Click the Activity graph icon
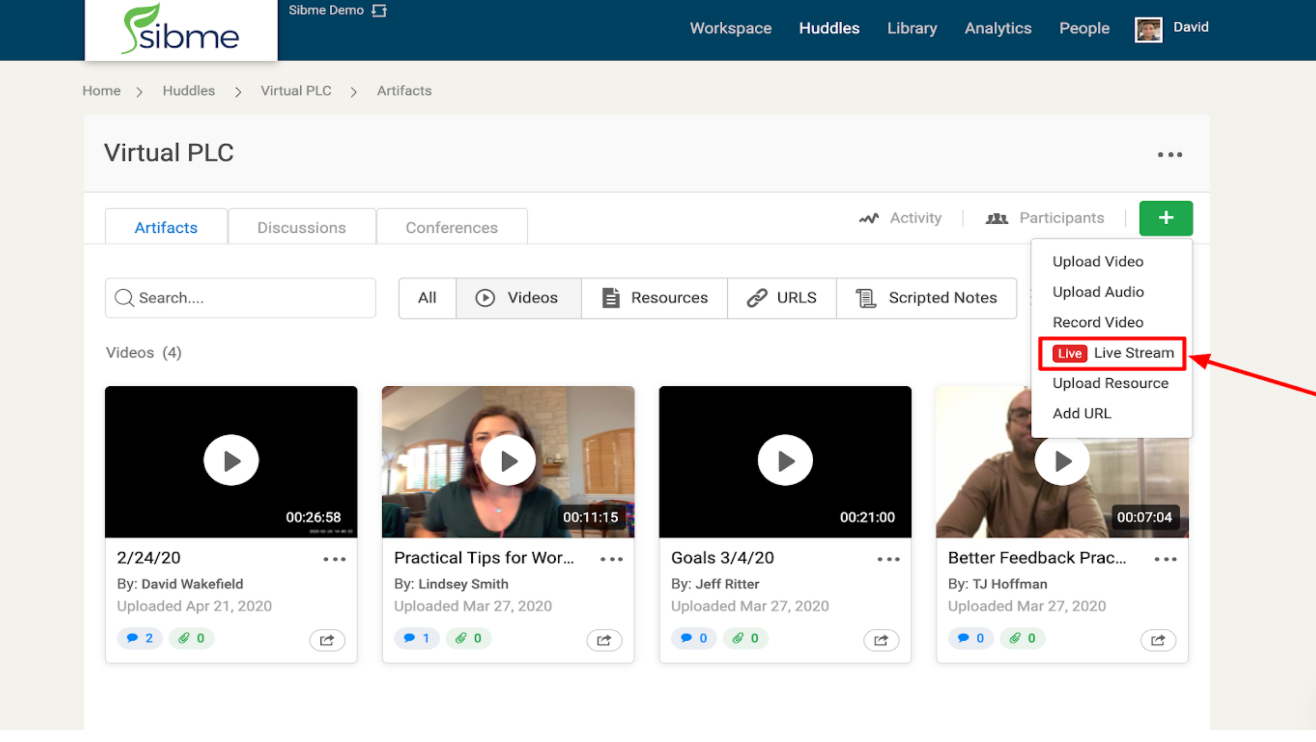This screenshot has width=1316, height=742. pyautogui.click(x=869, y=218)
